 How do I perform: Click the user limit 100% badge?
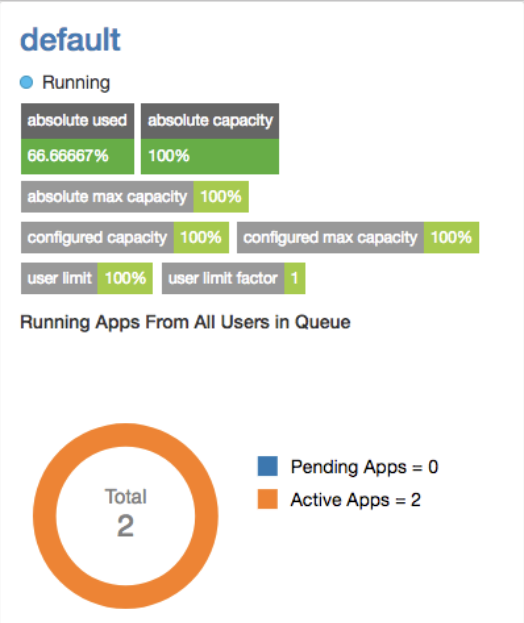[x=125, y=278]
